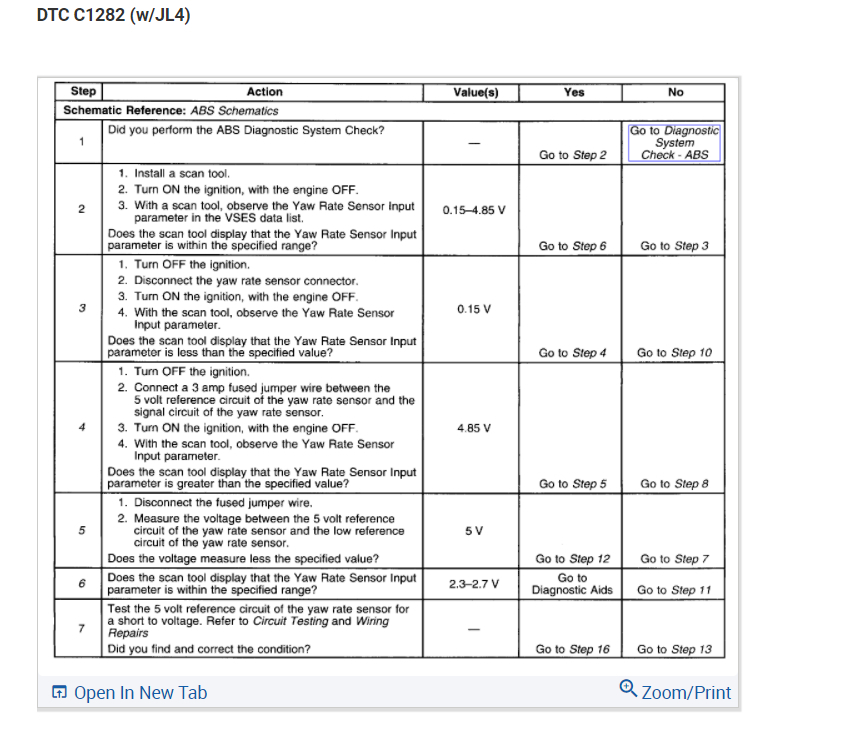Click 'Go to Diagnostic Aids' cell
Viewport: 859px width, 735px height.
[x=572, y=584]
